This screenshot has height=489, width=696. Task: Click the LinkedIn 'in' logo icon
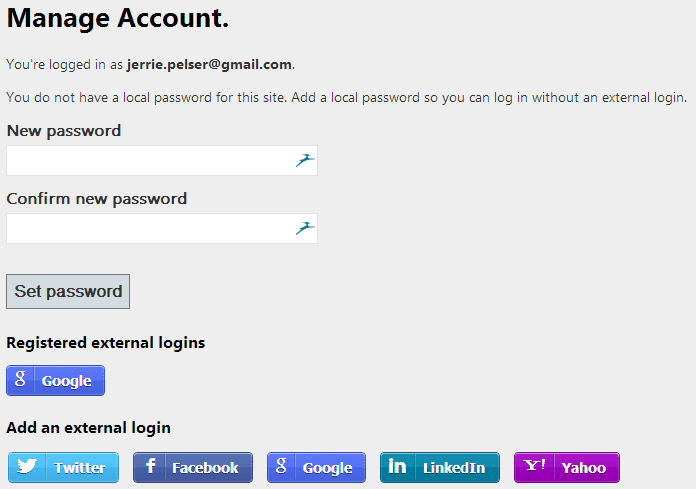pos(397,467)
